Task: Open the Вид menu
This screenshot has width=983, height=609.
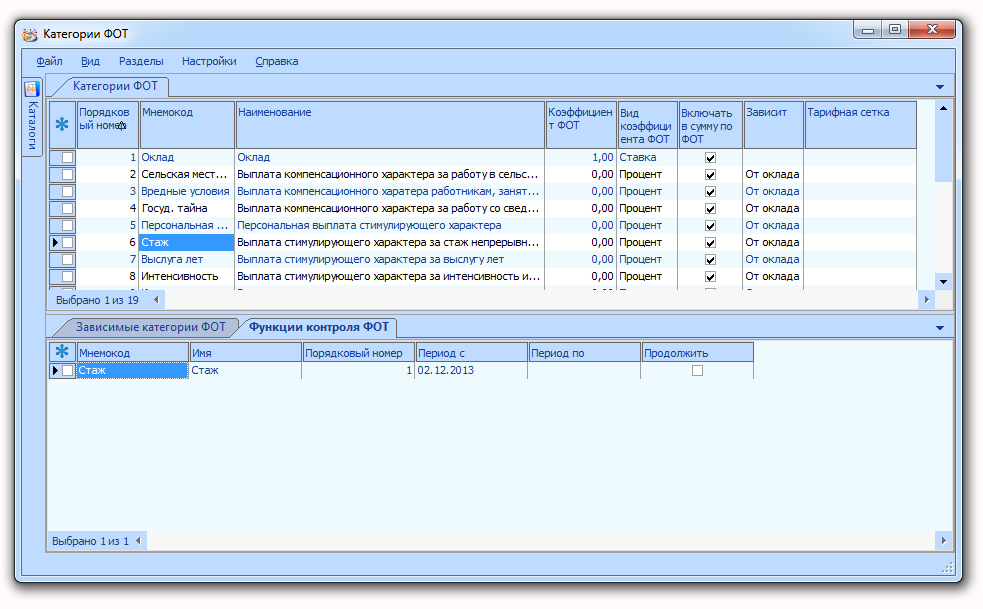Action: 90,61
